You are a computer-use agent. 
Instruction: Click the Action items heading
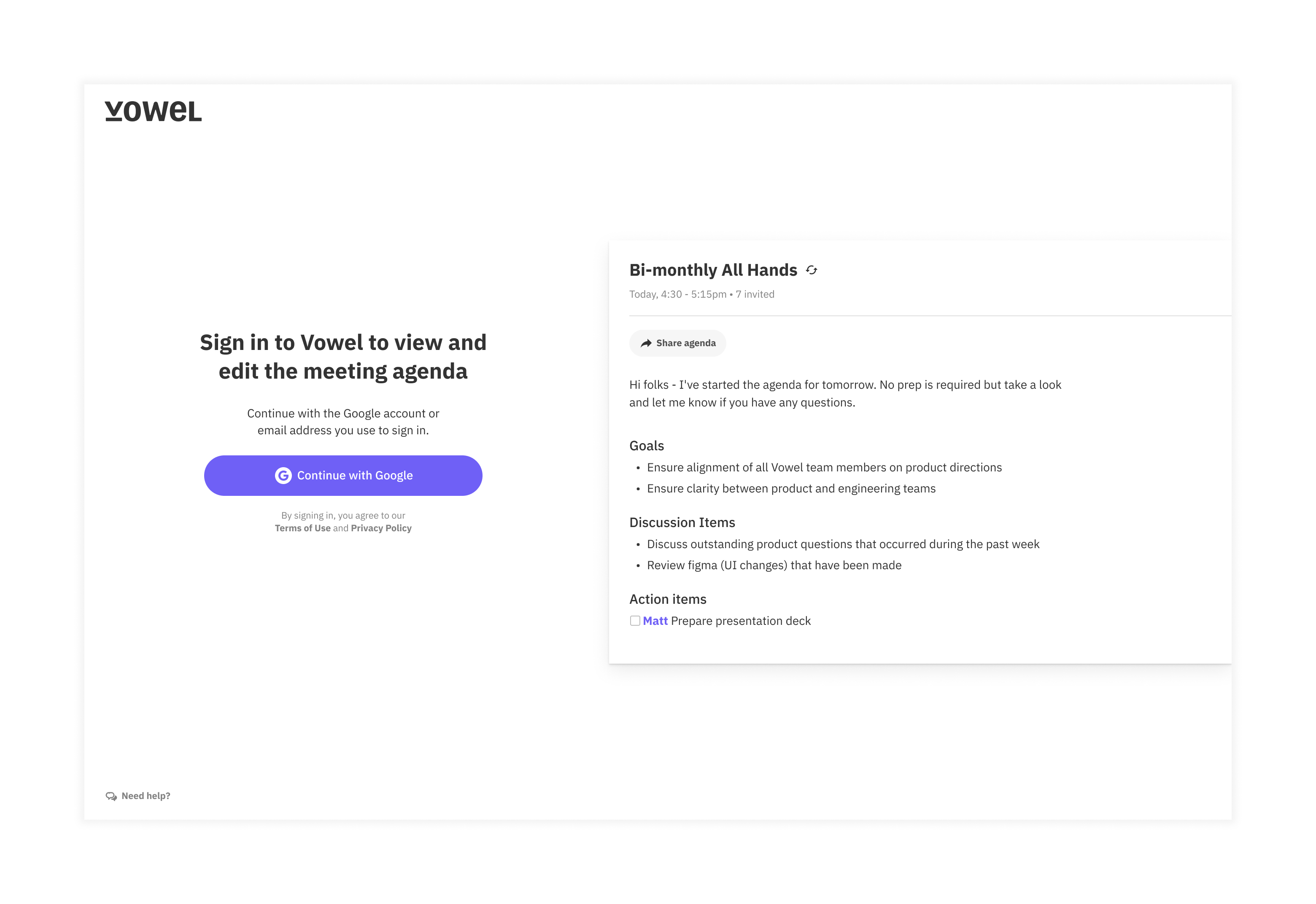coord(668,599)
